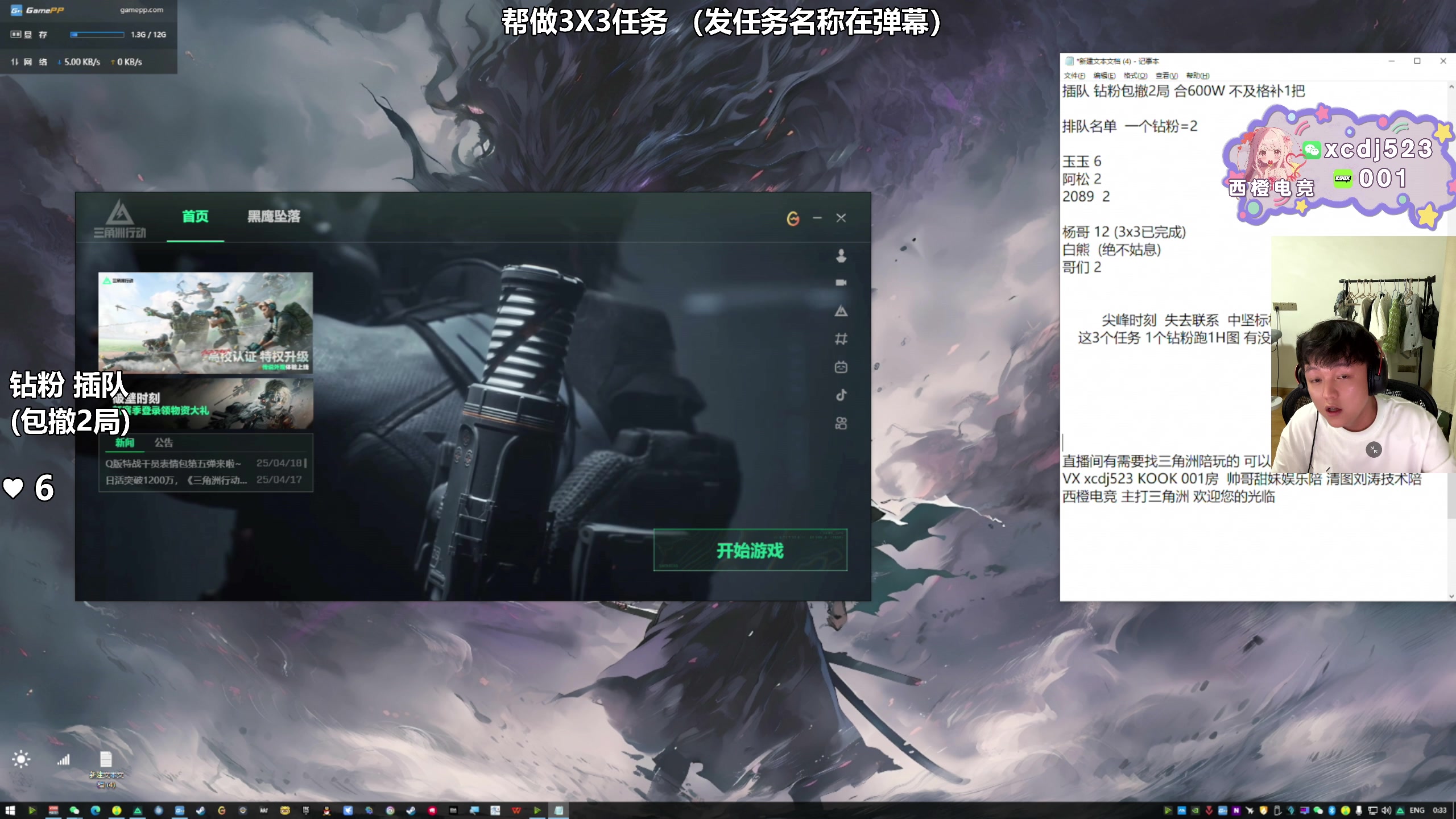Click the line '阿松 2' in Notepad

[x=1082, y=179]
